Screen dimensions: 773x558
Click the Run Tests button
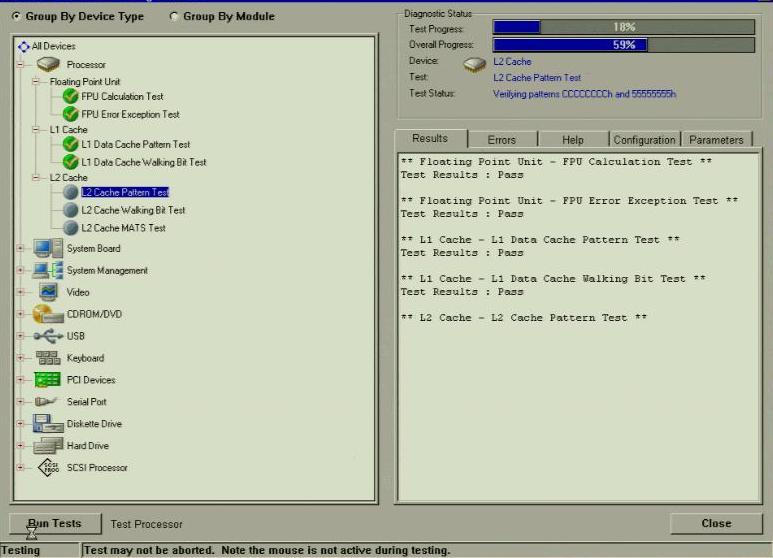pos(55,523)
